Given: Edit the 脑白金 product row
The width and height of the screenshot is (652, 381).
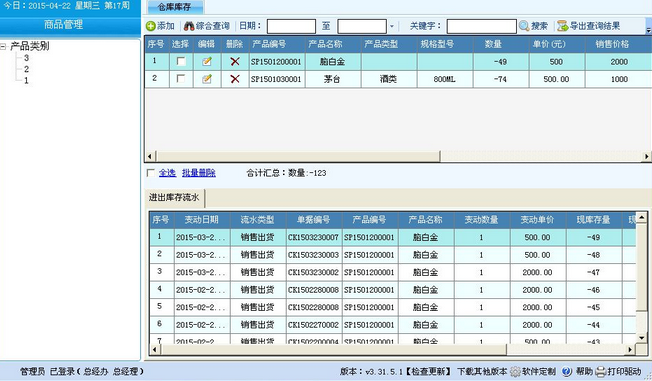Looking at the screenshot, I should tap(207, 62).
